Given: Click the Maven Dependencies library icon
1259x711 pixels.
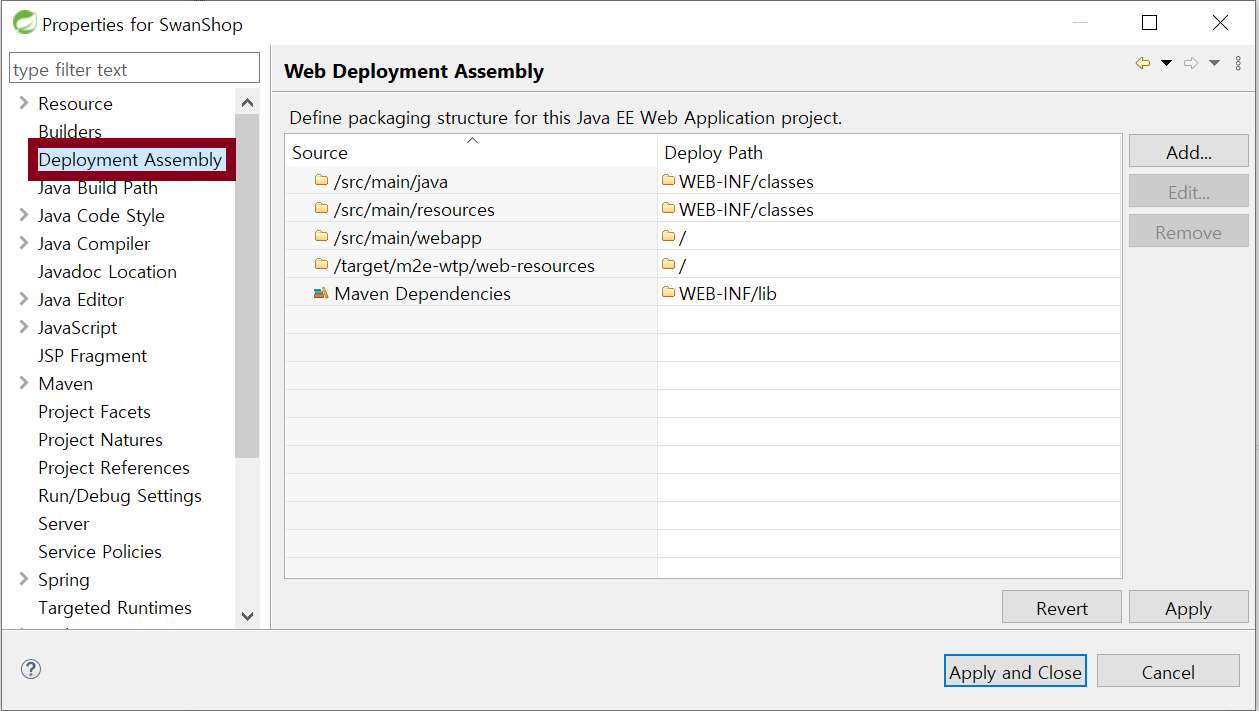Looking at the screenshot, I should pyautogui.click(x=321, y=293).
